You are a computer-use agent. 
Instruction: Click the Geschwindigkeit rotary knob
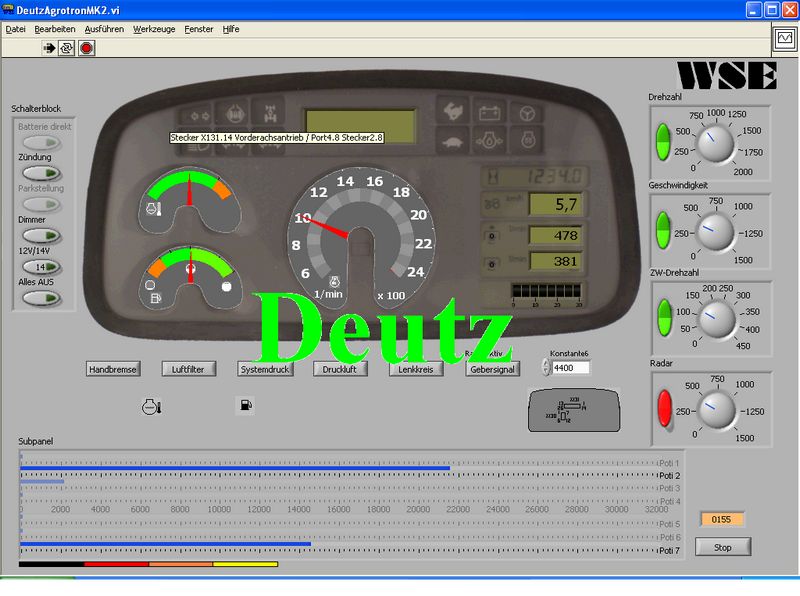[715, 233]
